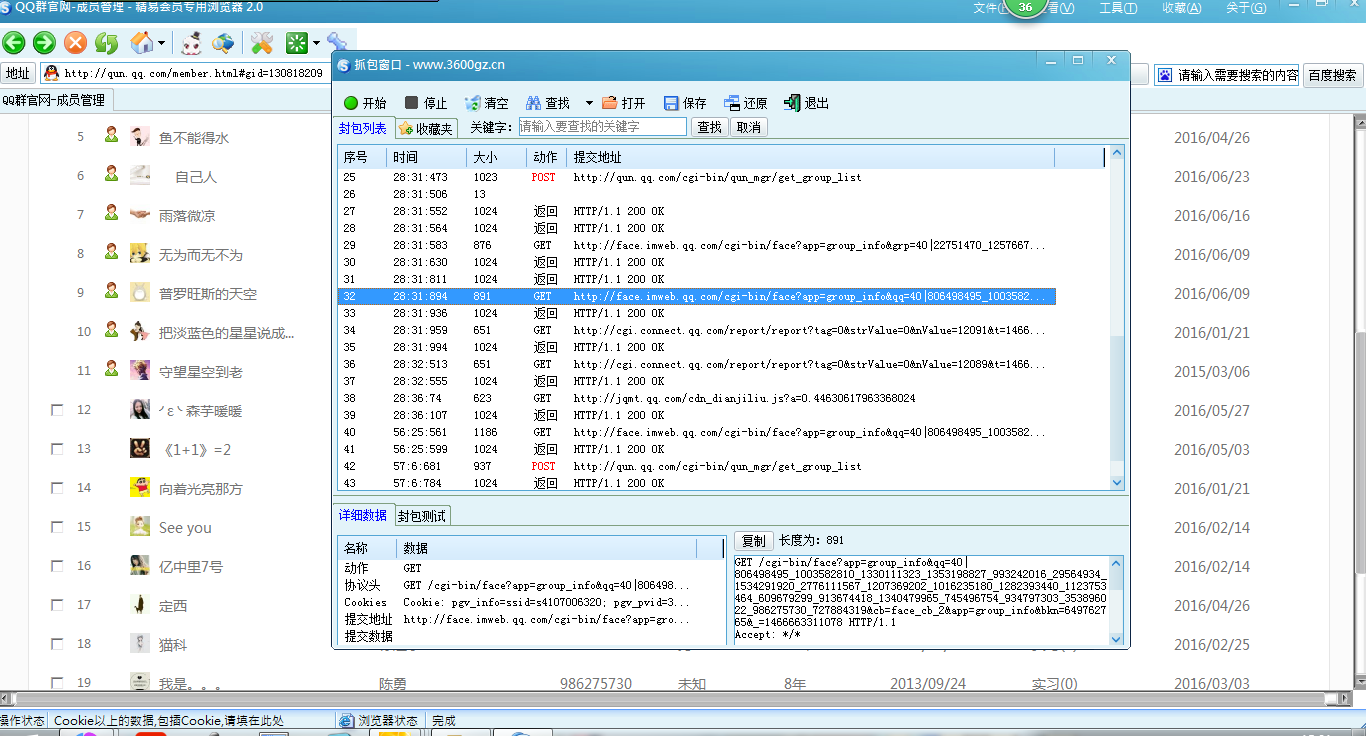The image size is (1366, 736).
Task: Switch to the 收藏夹 tab
Action: point(426,128)
